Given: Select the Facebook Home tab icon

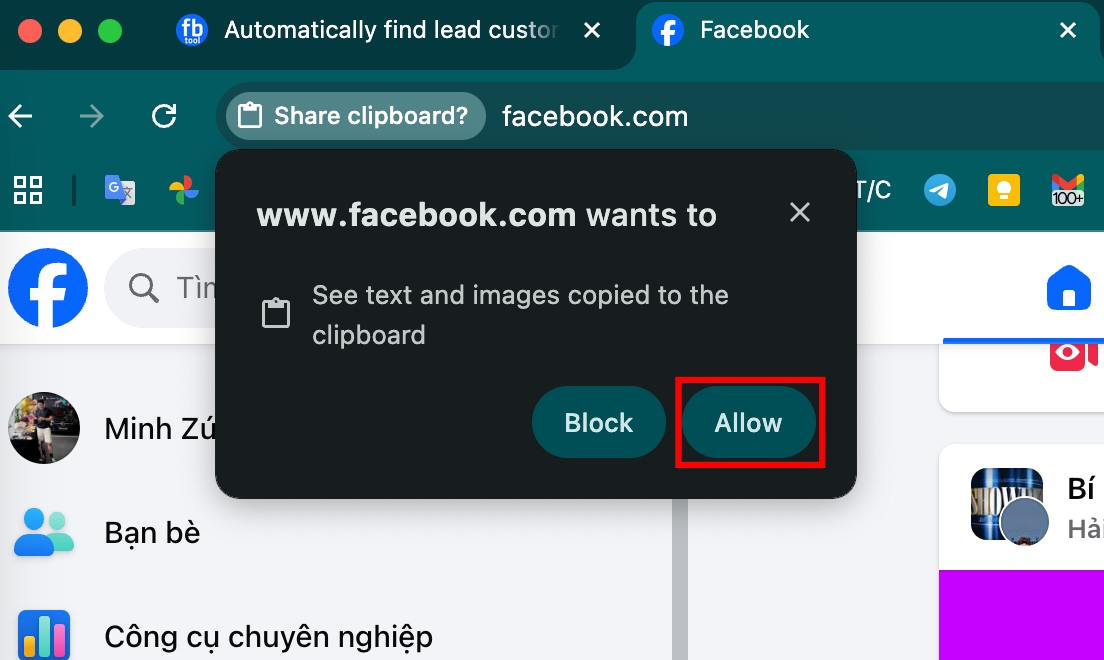Looking at the screenshot, I should [x=1069, y=287].
